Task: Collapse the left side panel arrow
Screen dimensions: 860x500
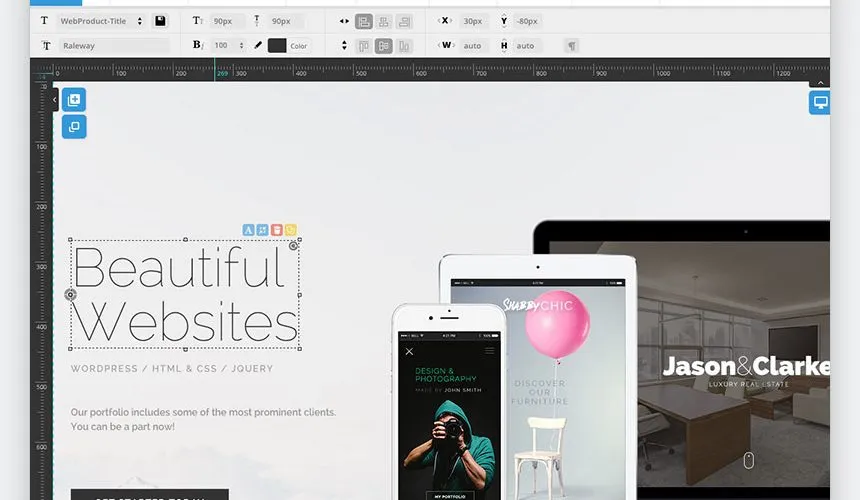Action: click(x=55, y=100)
